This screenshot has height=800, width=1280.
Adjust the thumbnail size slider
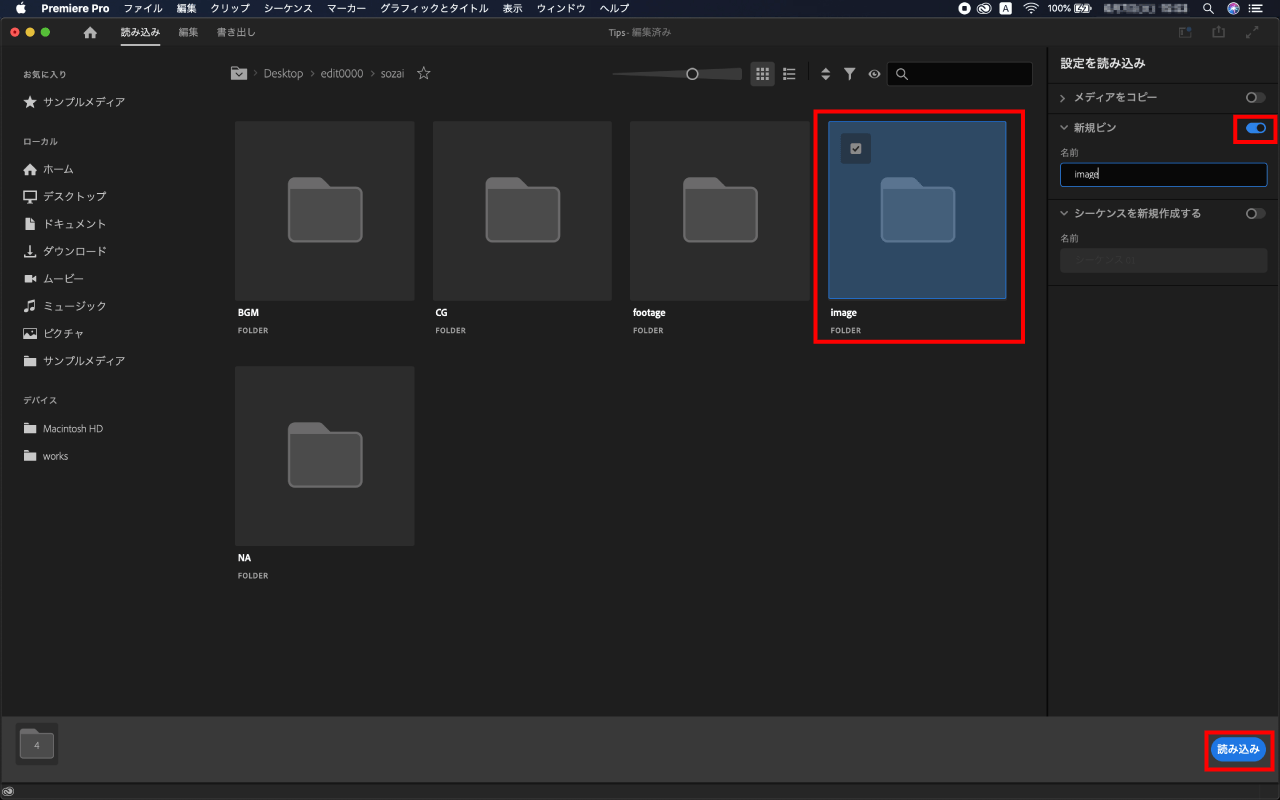[x=692, y=74]
